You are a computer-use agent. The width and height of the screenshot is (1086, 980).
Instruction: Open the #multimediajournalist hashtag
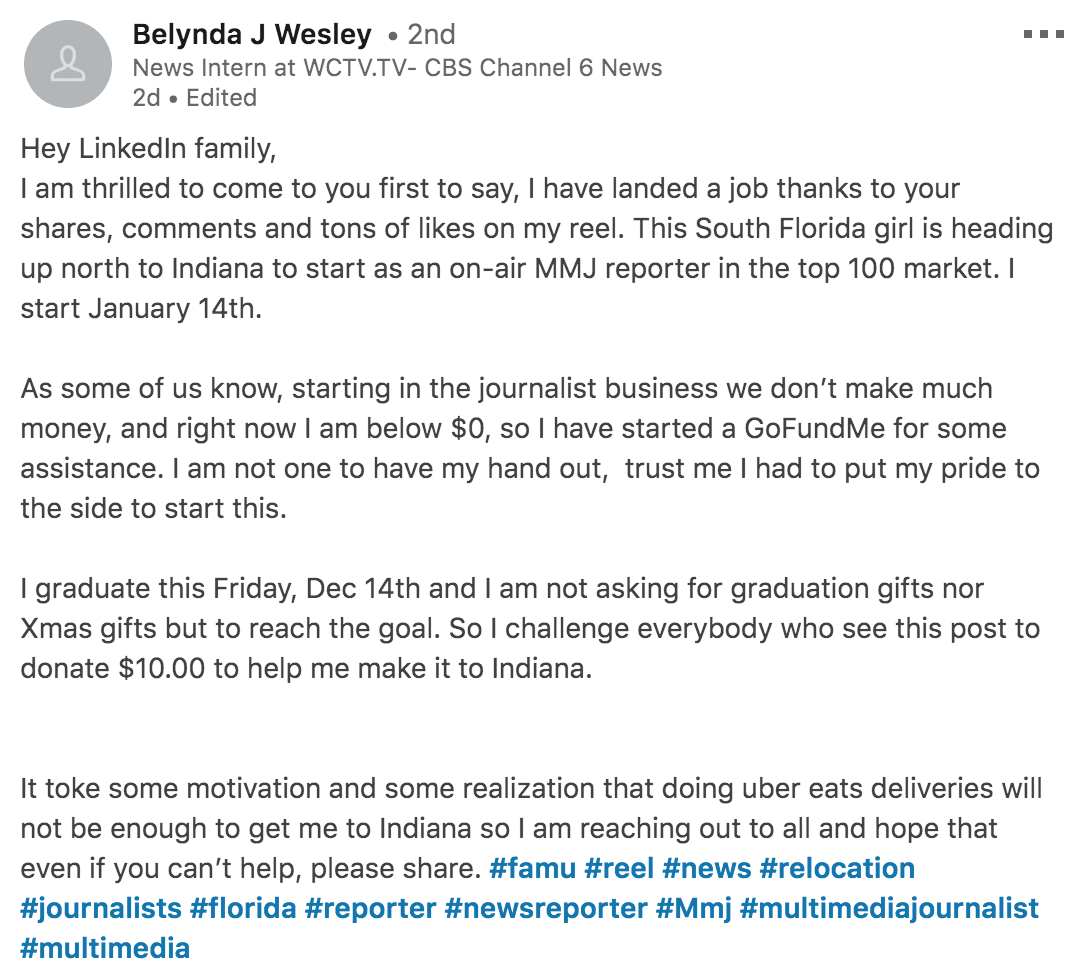[x=889, y=908]
